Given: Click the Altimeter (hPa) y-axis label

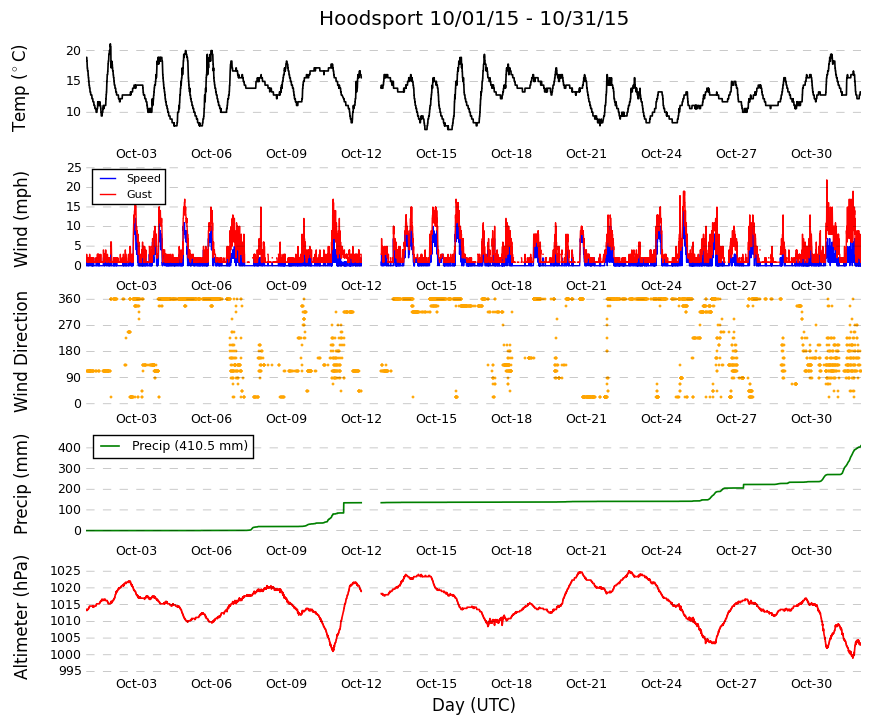Looking at the screenshot, I should click(x=19, y=618).
